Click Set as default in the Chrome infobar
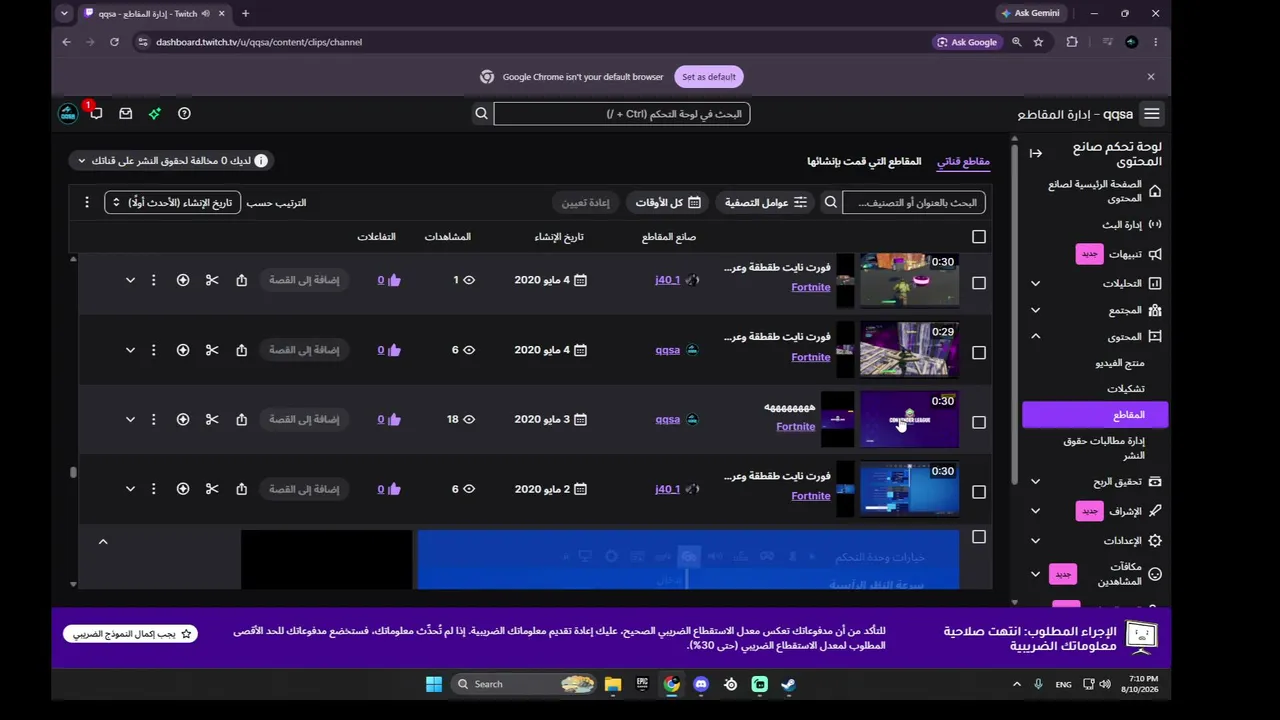 709,77
